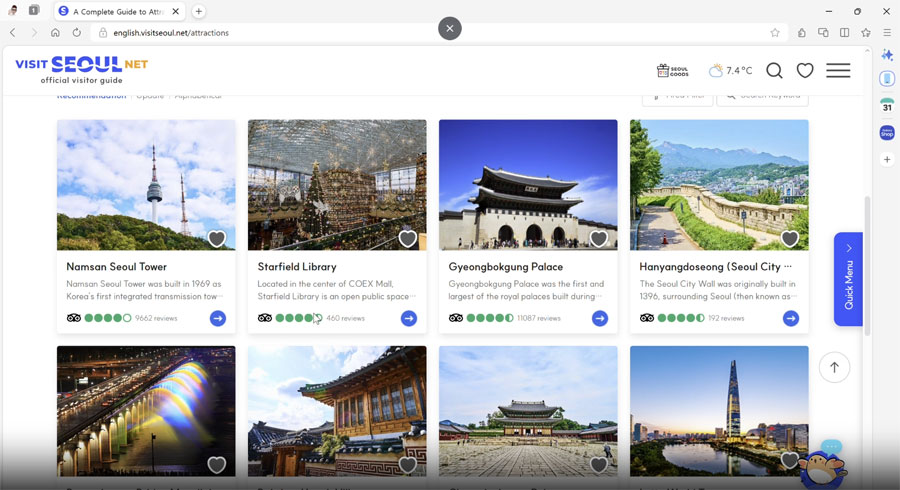Open the Seoul Goods shop icon
Screen dimensions: 900x490
pyautogui.click(x=672, y=71)
